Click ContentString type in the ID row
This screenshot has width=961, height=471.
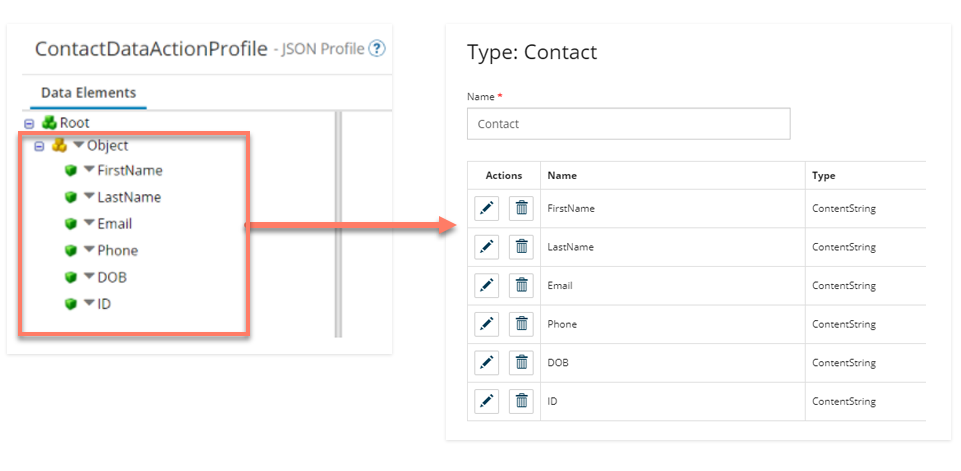click(844, 402)
